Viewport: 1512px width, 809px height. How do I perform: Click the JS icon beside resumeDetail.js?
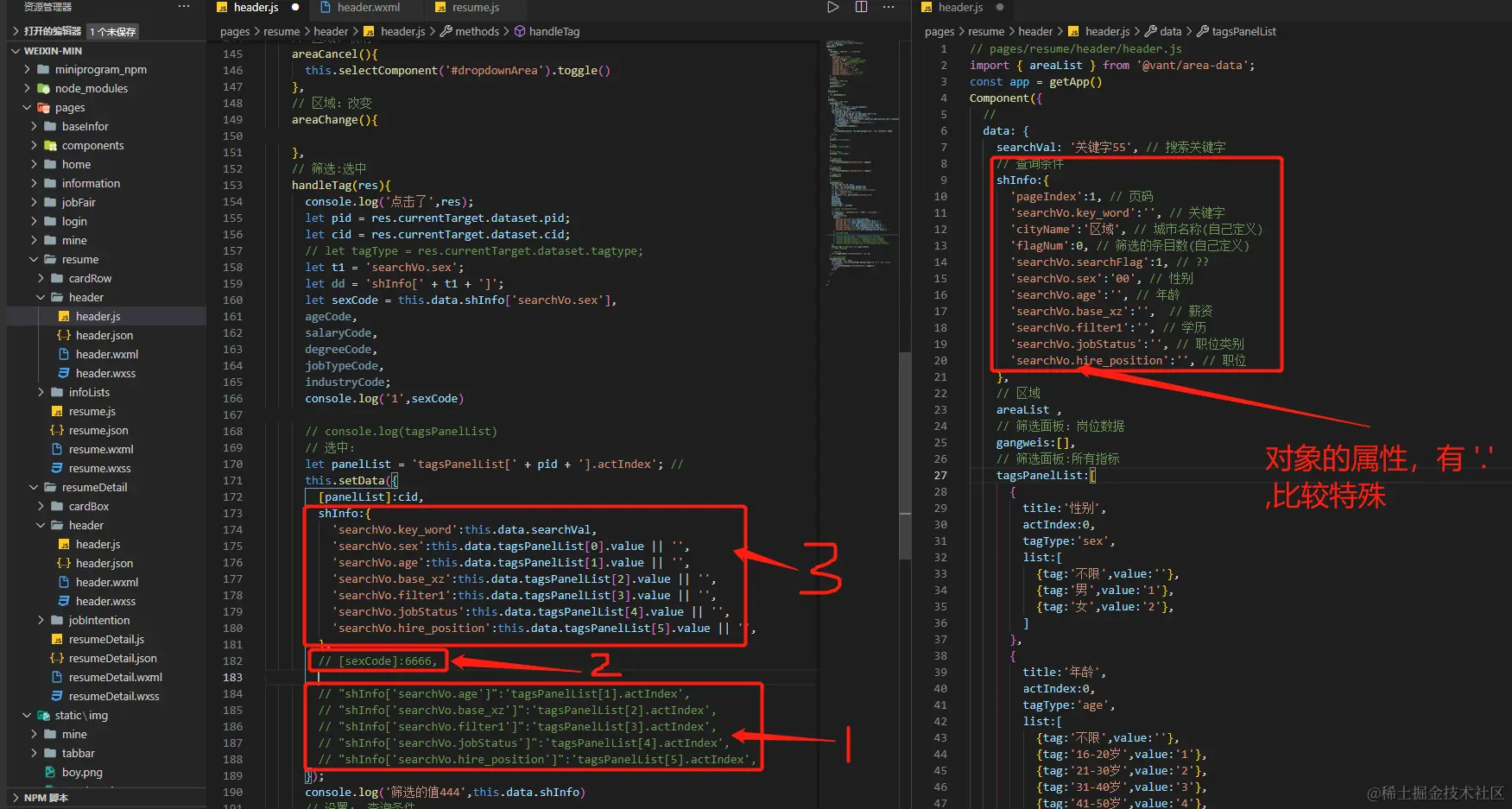click(x=57, y=640)
